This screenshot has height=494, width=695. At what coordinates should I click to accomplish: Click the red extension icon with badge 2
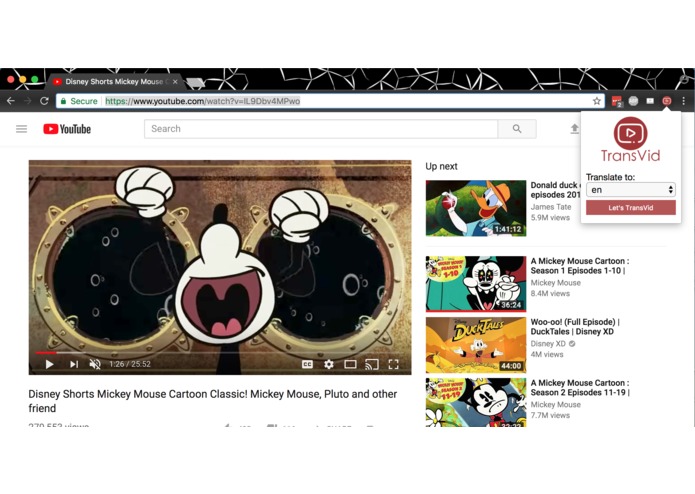(x=617, y=101)
